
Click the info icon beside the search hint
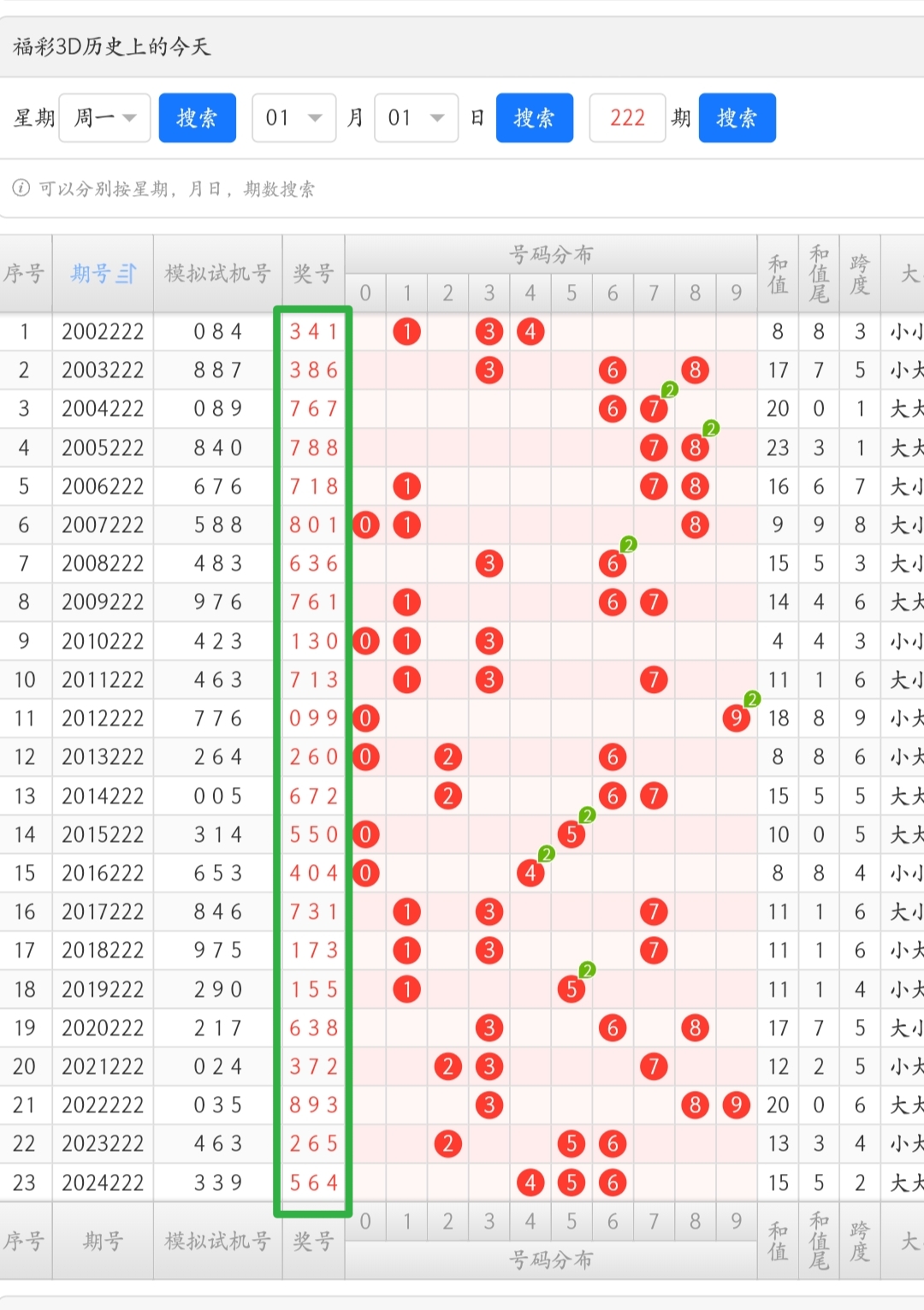click(21, 188)
